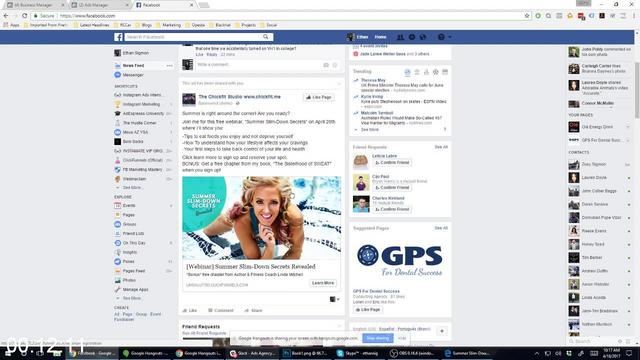Open Notifications globe icon in header
Screen dimensions: 640x360
pyautogui.click(x=423, y=37)
